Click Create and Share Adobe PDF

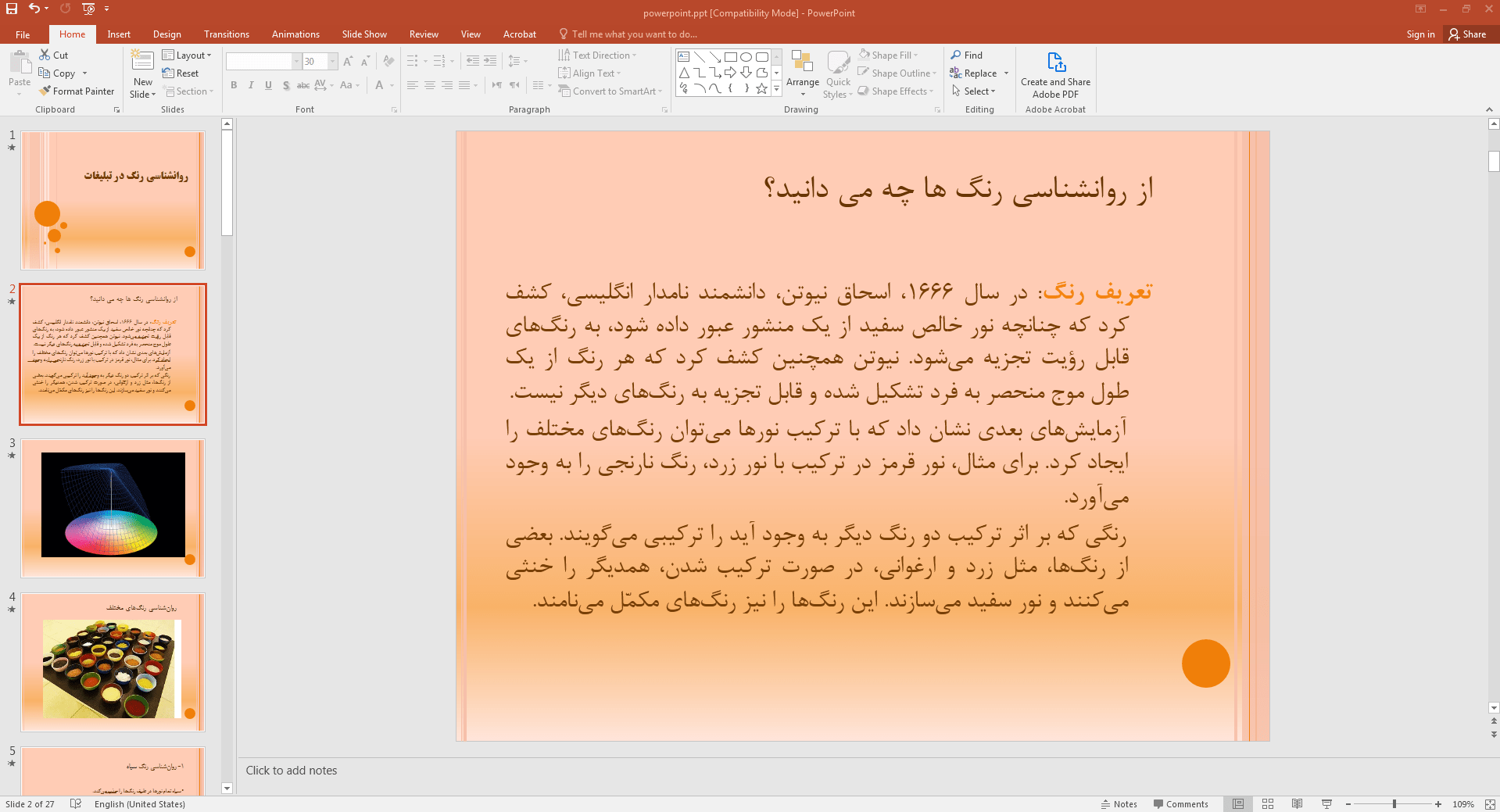[x=1055, y=75]
